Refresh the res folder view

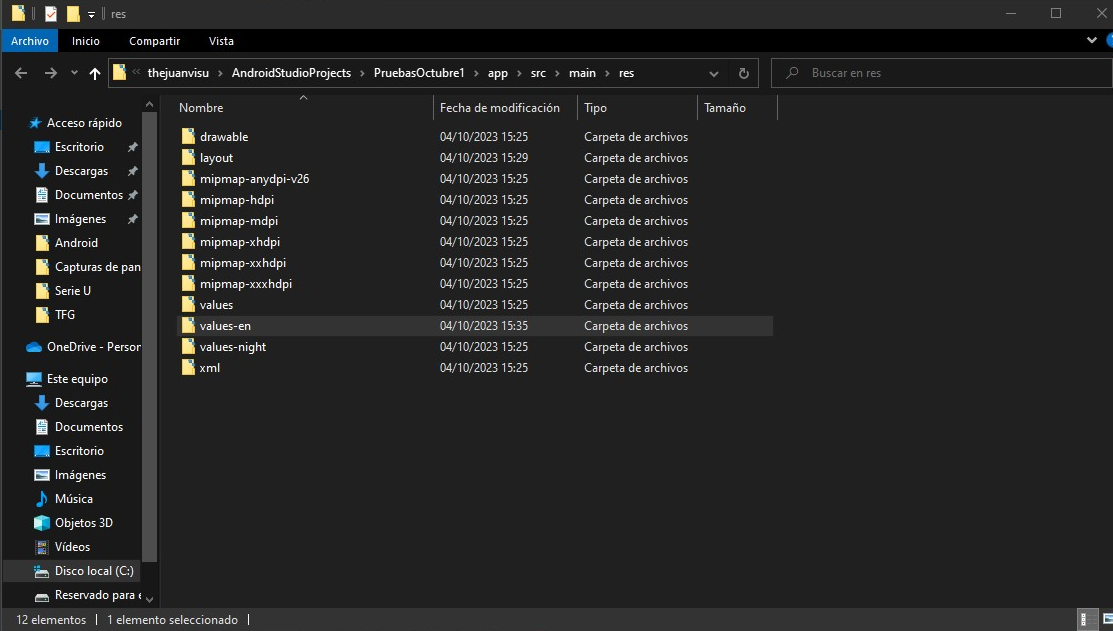click(x=743, y=73)
